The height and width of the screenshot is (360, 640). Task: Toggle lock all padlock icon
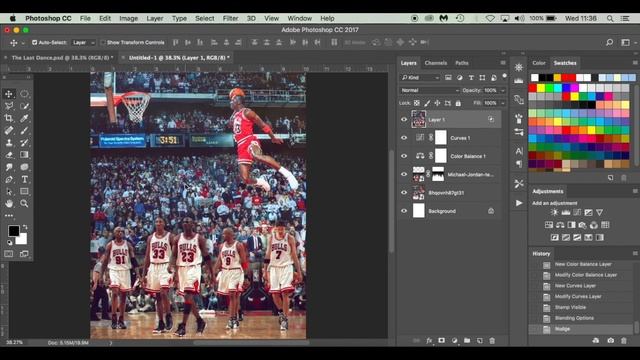click(458, 103)
